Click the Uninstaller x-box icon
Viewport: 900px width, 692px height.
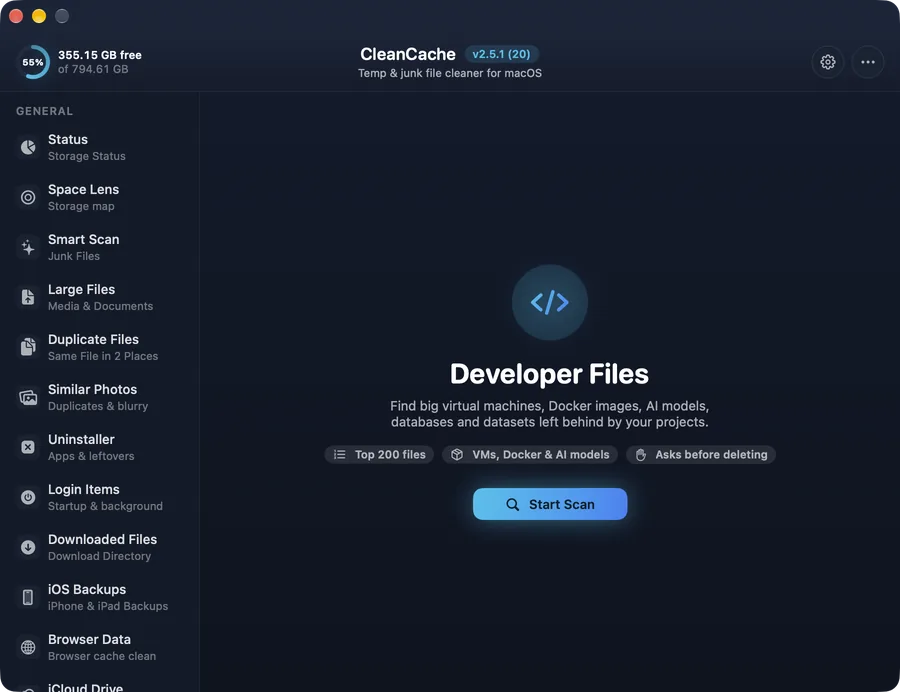pyautogui.click(x=28, y=447)
